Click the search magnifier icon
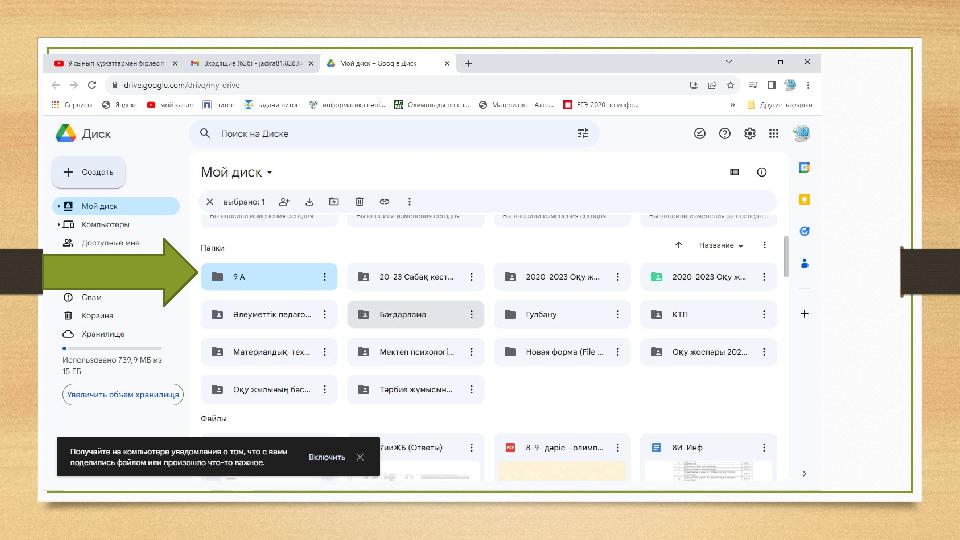The image size is (960, 540). pos(205,133)
